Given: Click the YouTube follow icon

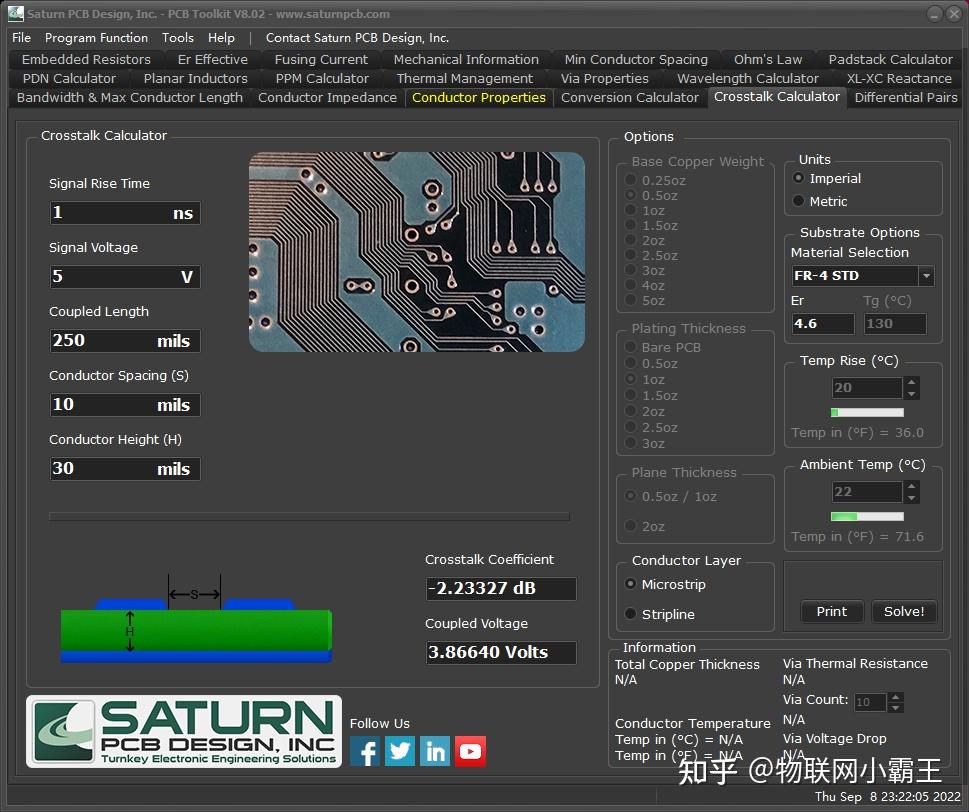Looking at the screenshot, I should [x=469, y=750].
